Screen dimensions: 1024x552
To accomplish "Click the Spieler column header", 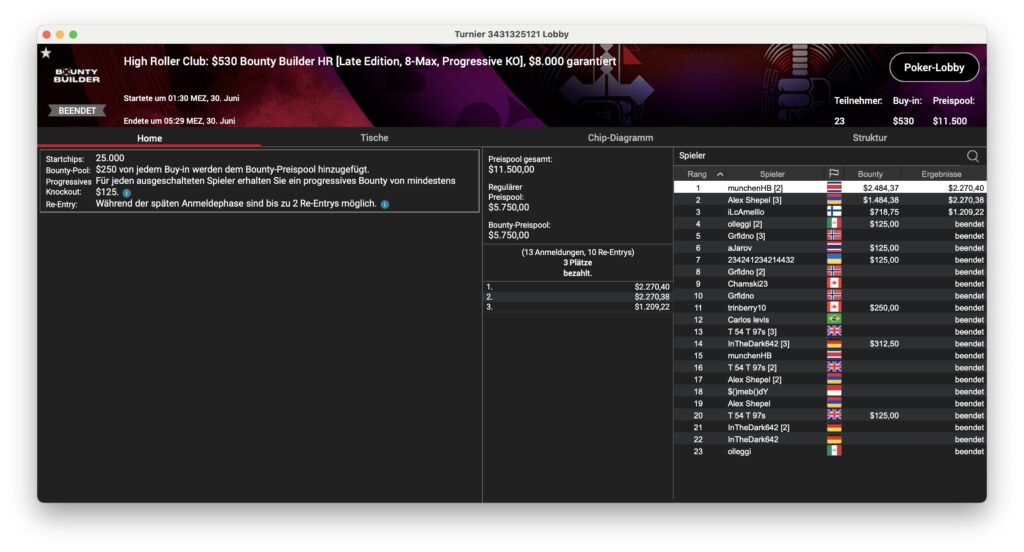I will point(772,174).
